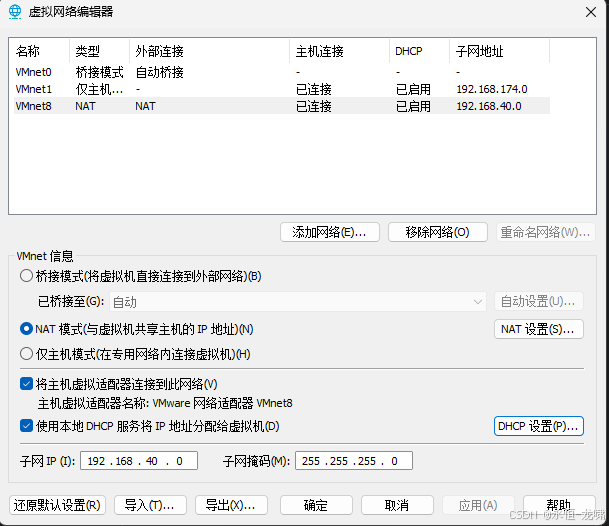Toggle 将主机虚拟适配器连接到此网络 checkbox

(26, 384)
